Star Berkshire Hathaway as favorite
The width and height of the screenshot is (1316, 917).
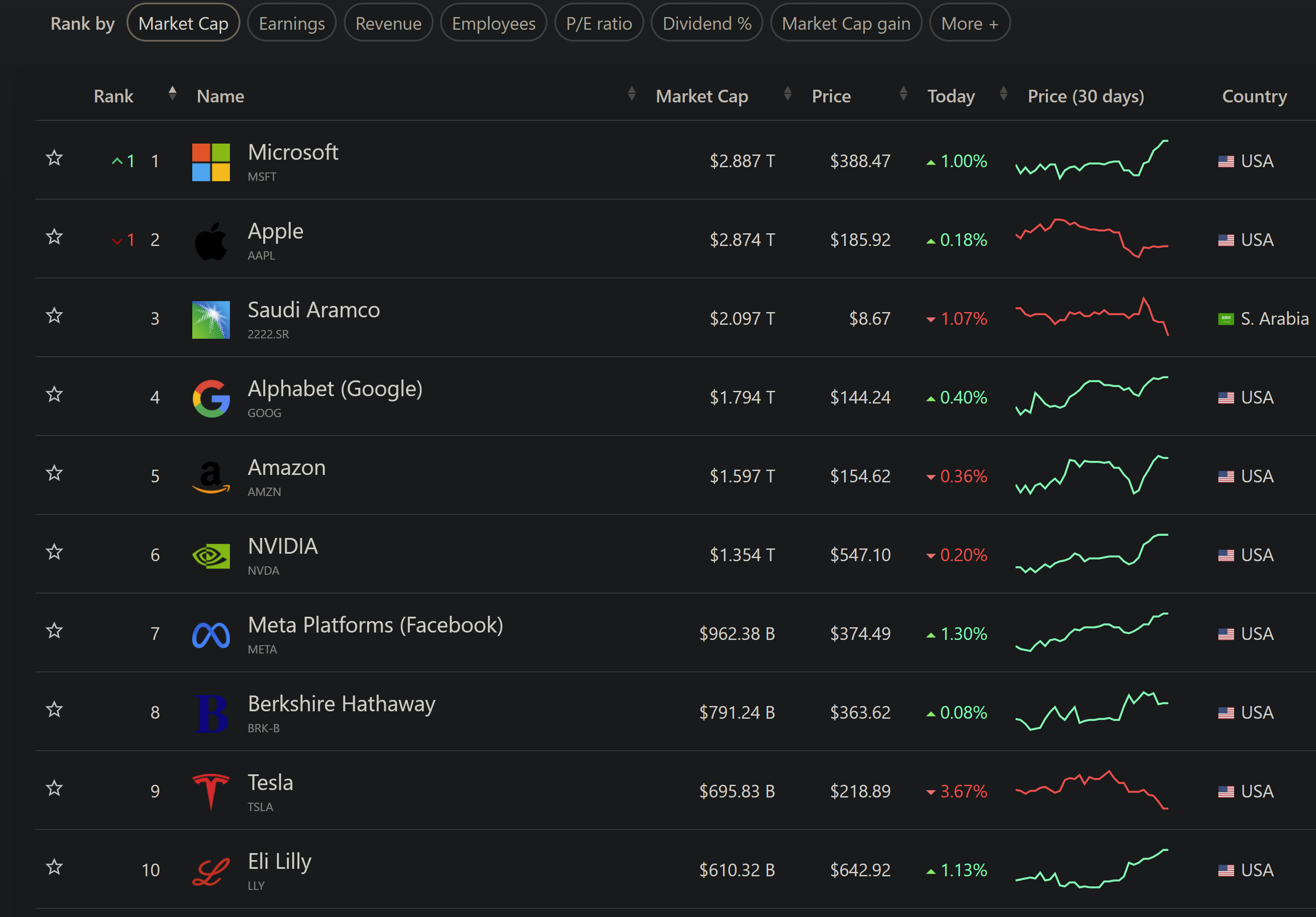pyautogui.click(x=54, y=709)
